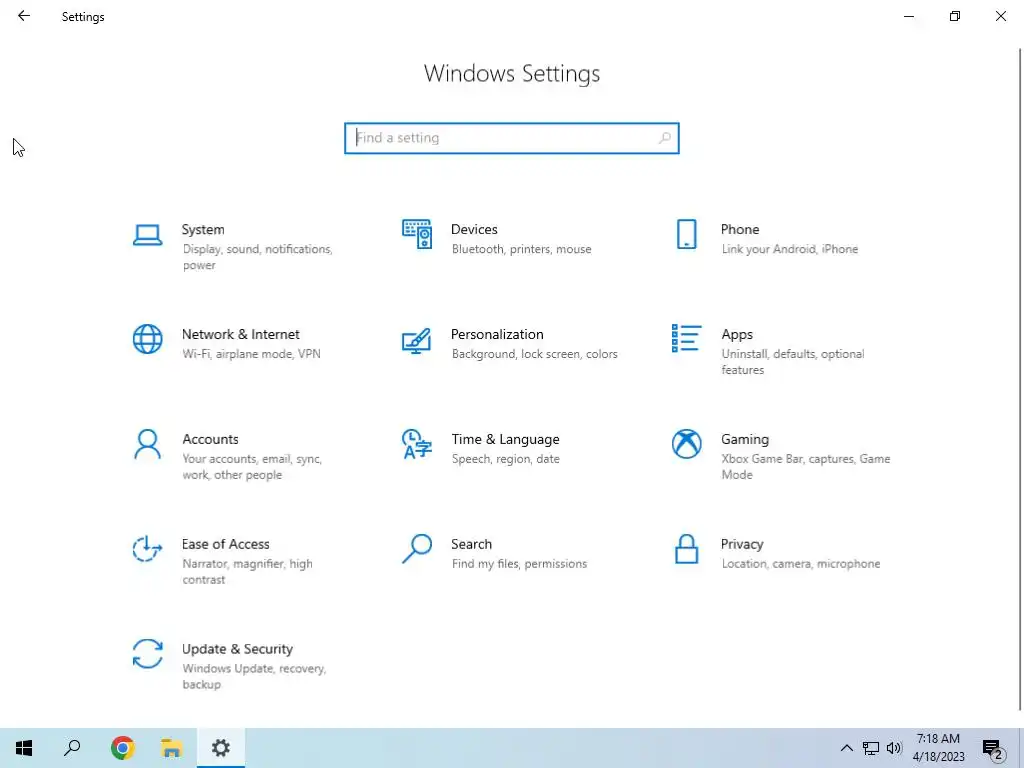Image resolution: width=1024 pixels, height=768 pixels.
Task: Open the taskbar clock and date
Action: click(938, 748)
